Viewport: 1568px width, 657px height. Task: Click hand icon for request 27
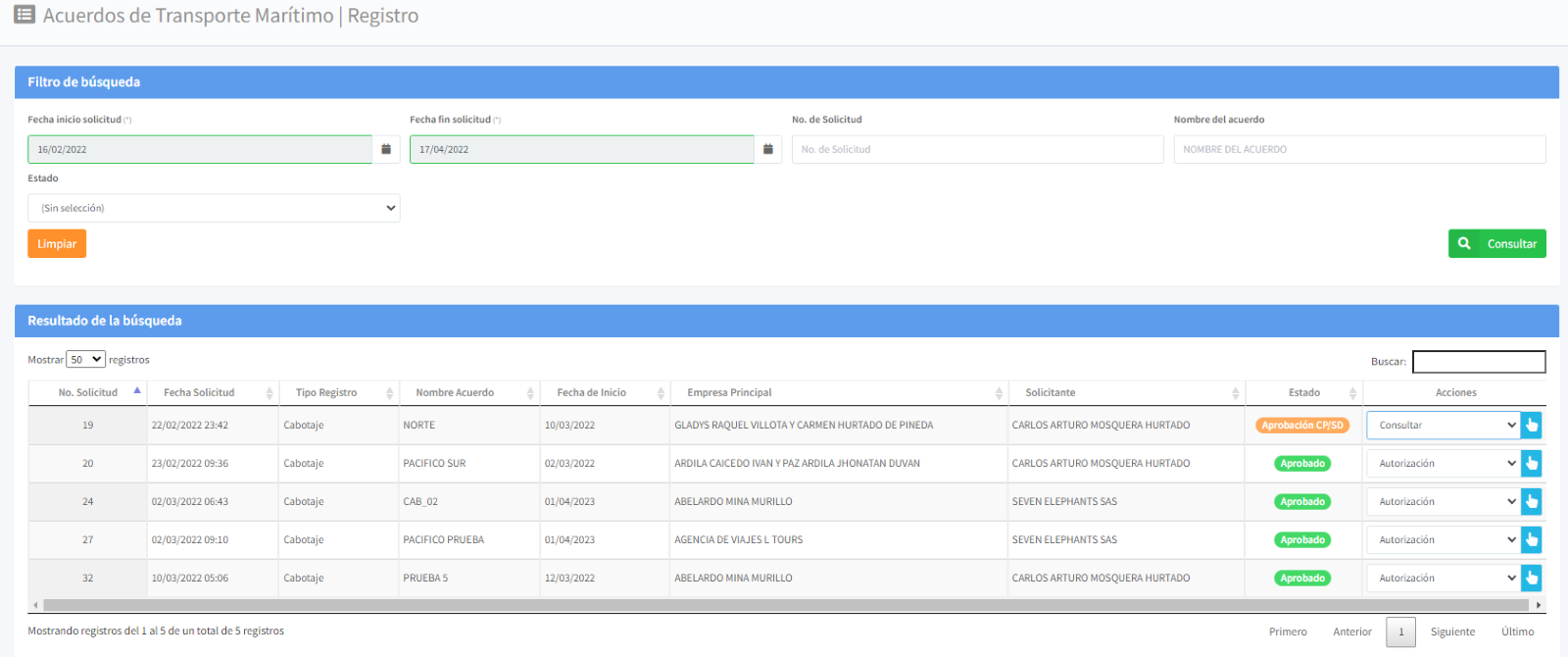(1531, 540)
